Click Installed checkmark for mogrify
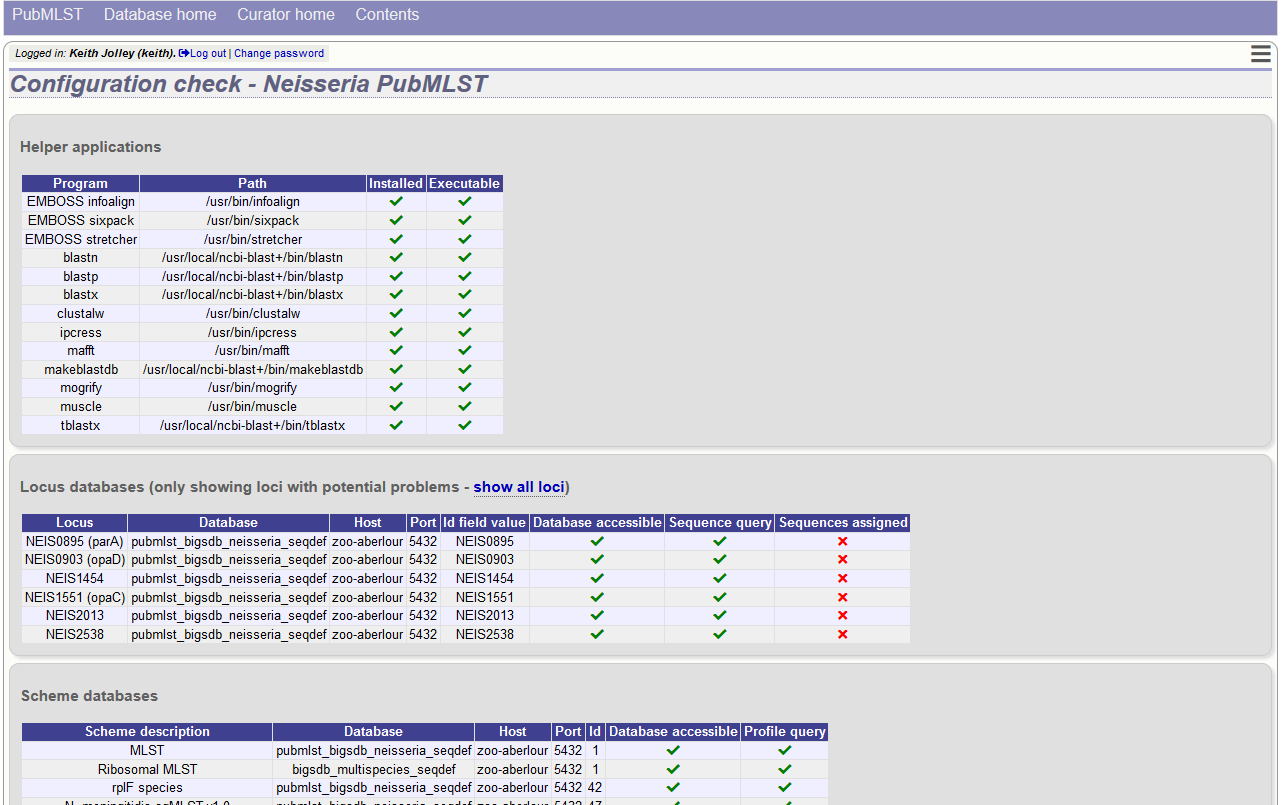This screenshot has width=1281, height=805. click(396, 388)
